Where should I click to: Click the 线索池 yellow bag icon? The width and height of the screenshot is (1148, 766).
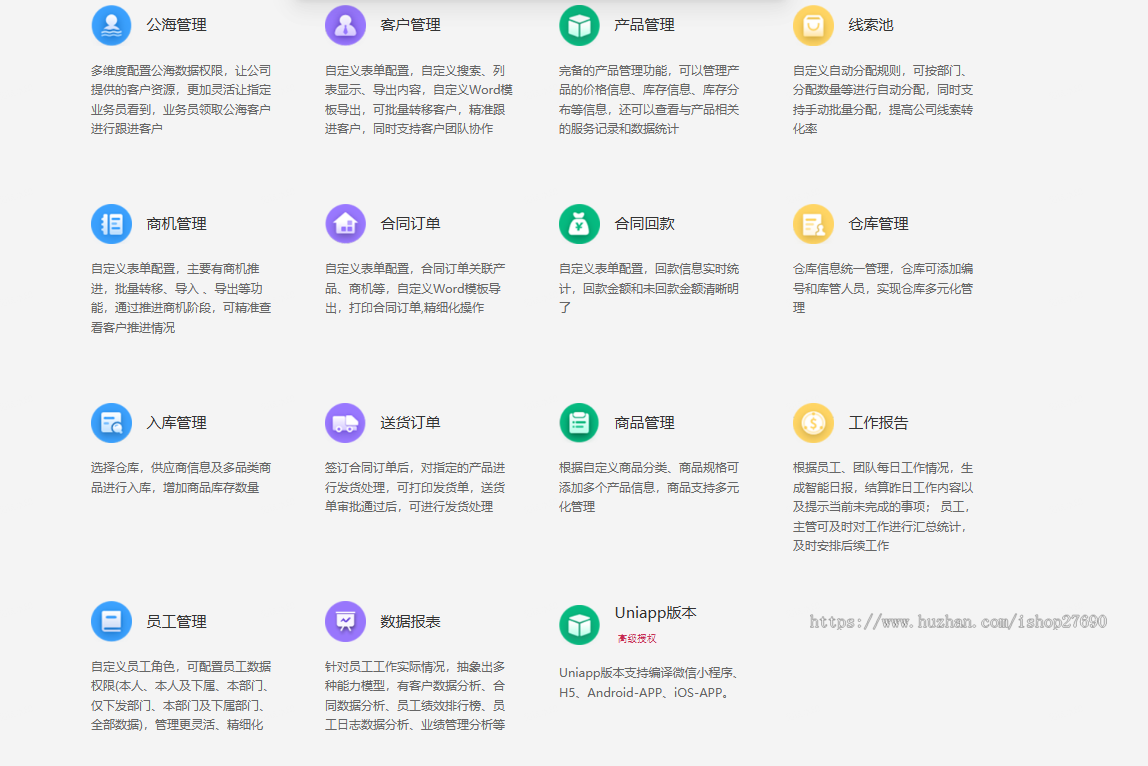pos(813,25)
